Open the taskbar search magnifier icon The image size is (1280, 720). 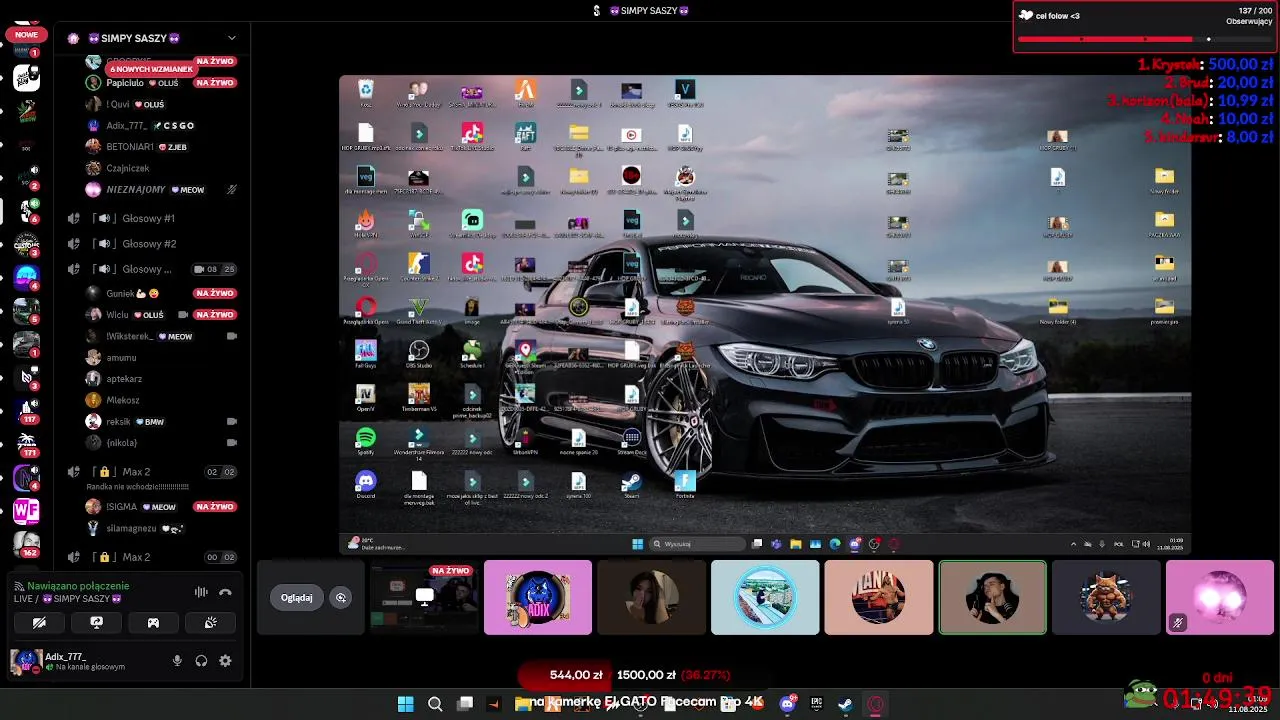coord(435,704)
